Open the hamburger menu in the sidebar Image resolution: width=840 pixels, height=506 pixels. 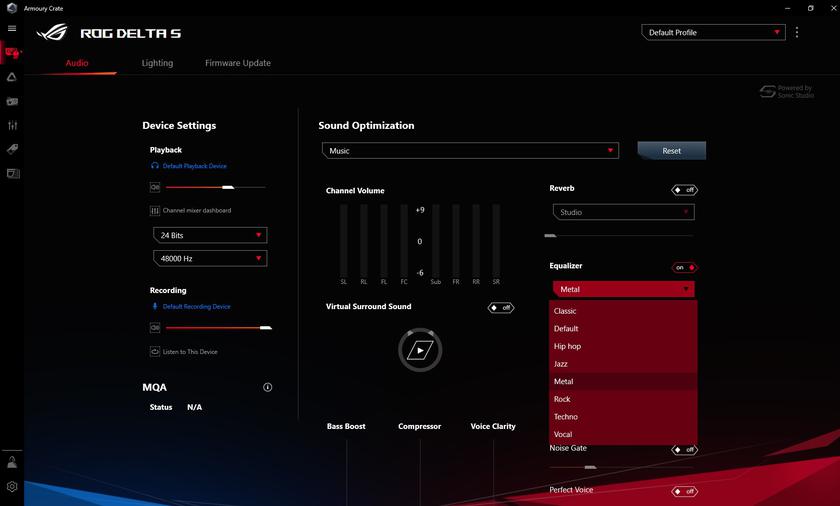tap(12, 29)
